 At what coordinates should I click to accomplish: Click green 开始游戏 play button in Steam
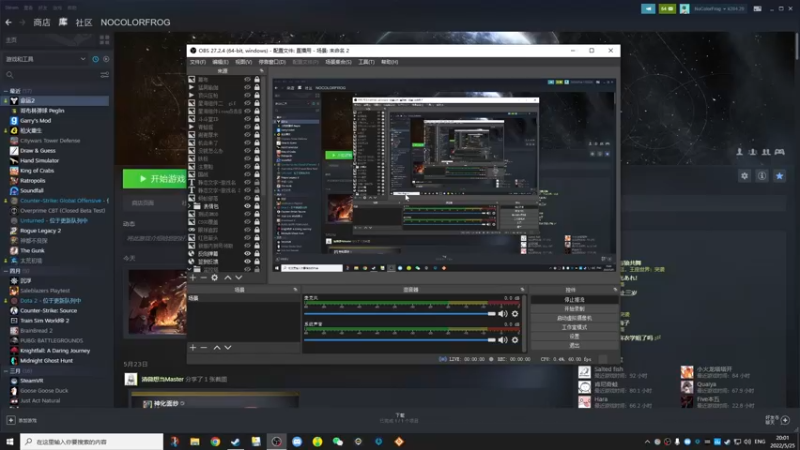coord(155,179)
